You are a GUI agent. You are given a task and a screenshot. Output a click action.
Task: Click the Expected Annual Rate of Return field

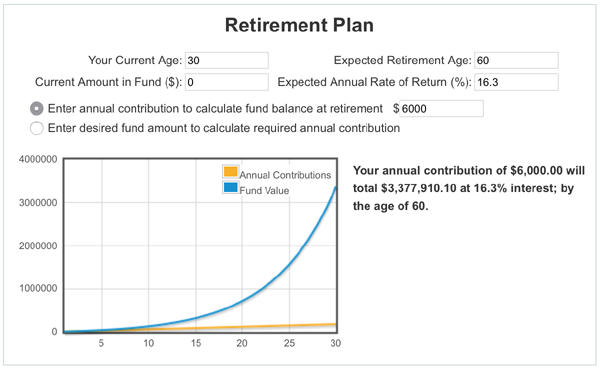(x=516, y=82)
